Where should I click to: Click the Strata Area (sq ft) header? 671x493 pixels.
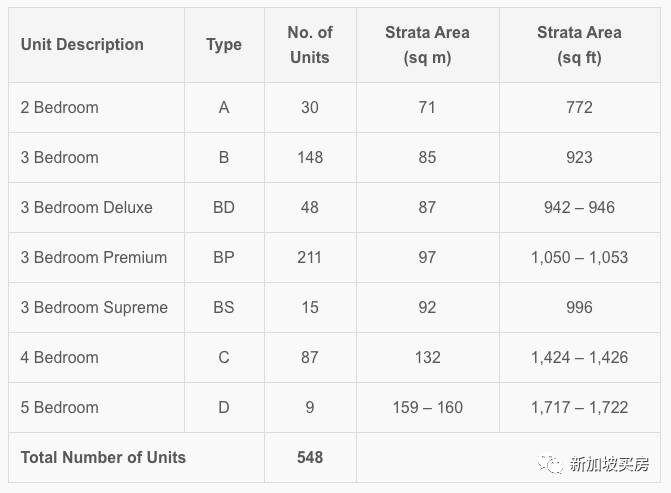[x=579, y=45]
